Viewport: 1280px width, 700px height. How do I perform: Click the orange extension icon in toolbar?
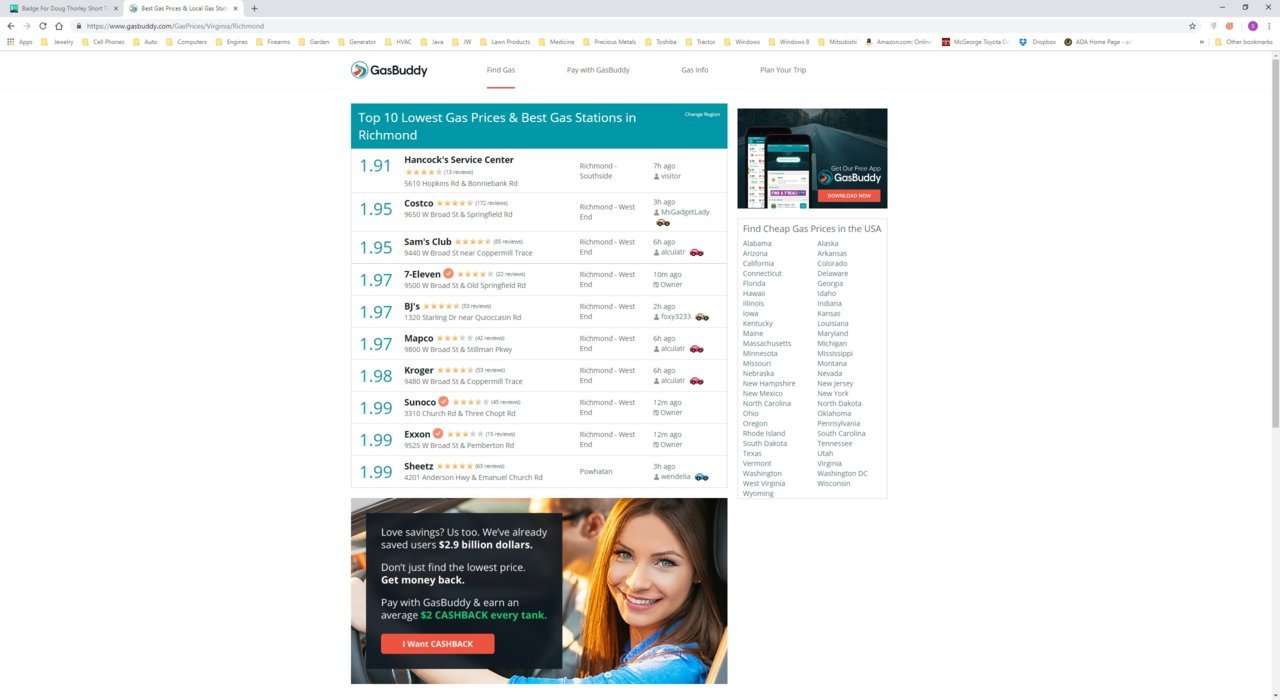(1229, 26)
